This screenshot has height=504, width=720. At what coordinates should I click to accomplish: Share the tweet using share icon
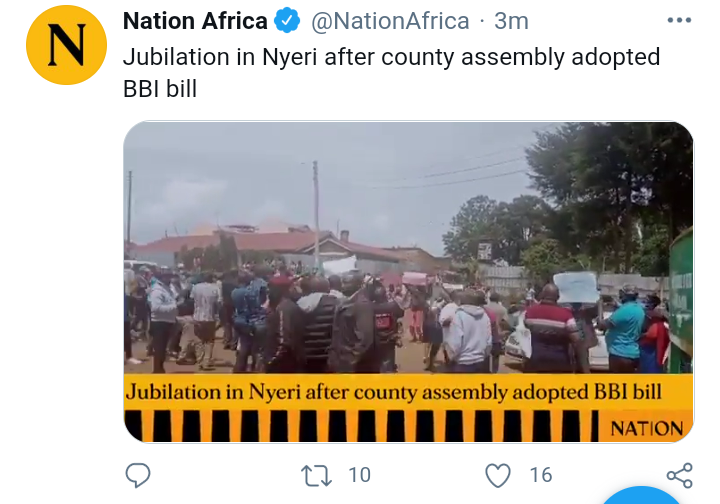[x=680, y=476]
